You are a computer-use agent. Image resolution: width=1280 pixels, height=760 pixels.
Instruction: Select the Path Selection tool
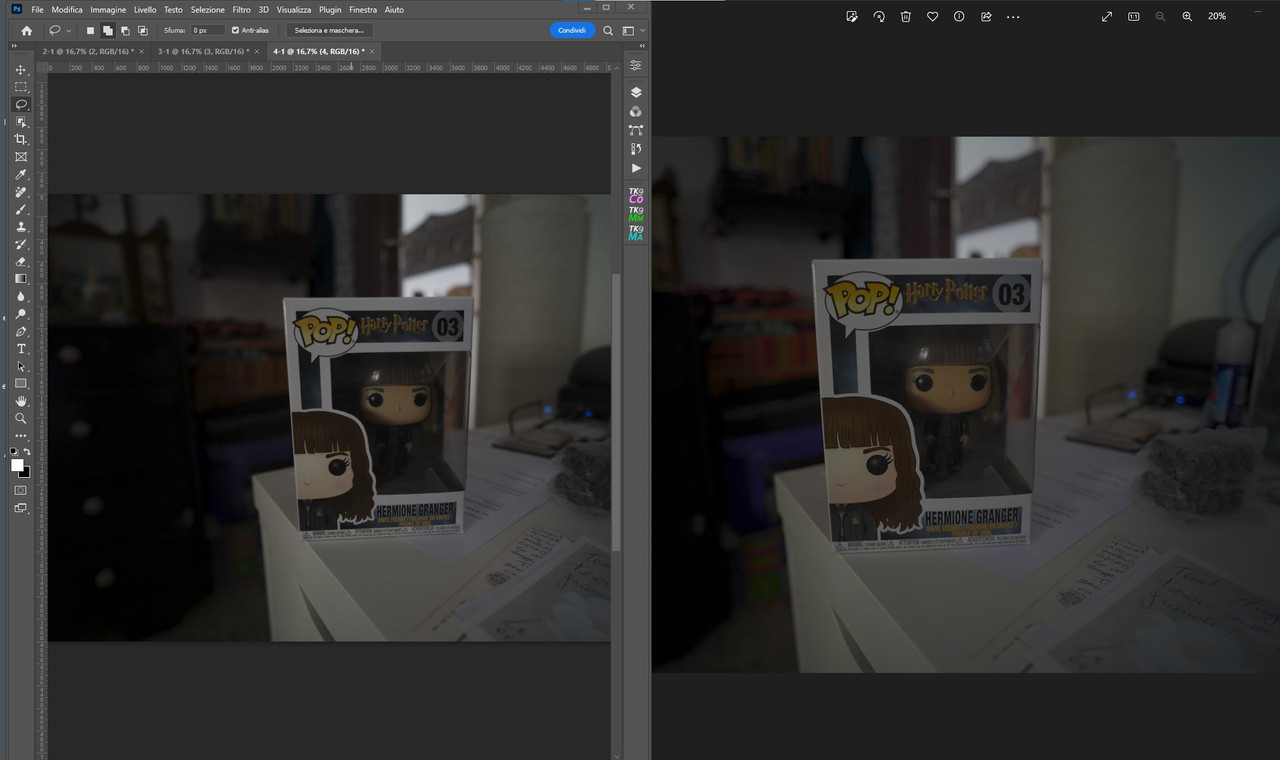click(21, 366)
